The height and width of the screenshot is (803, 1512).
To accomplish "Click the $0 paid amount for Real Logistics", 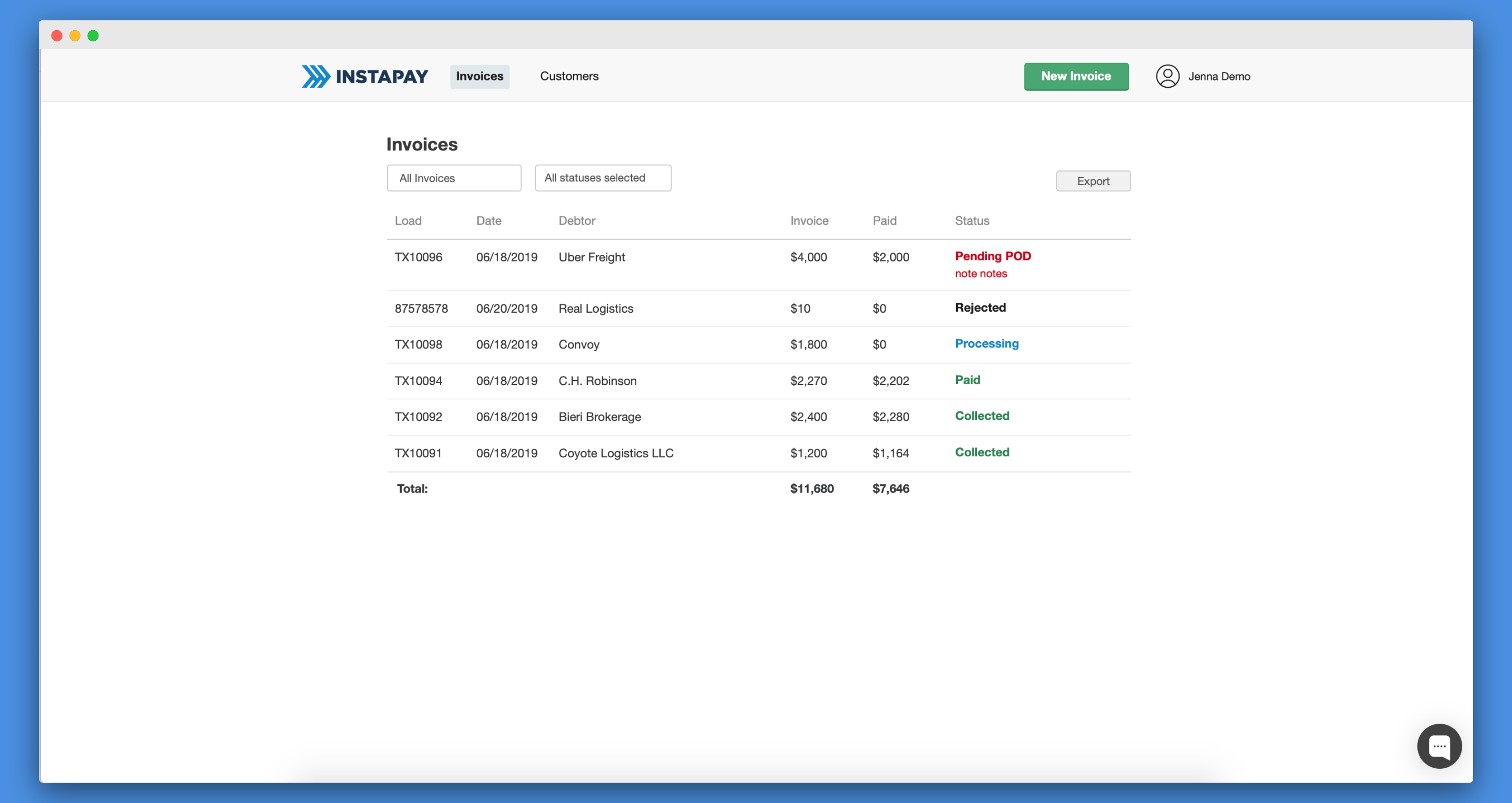I will (x=879, y=309).
